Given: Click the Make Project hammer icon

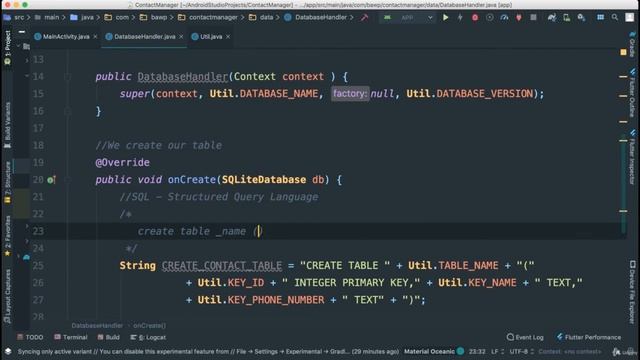Looking at the screenshot, I should pyautogui.click(x=364, y=18).
